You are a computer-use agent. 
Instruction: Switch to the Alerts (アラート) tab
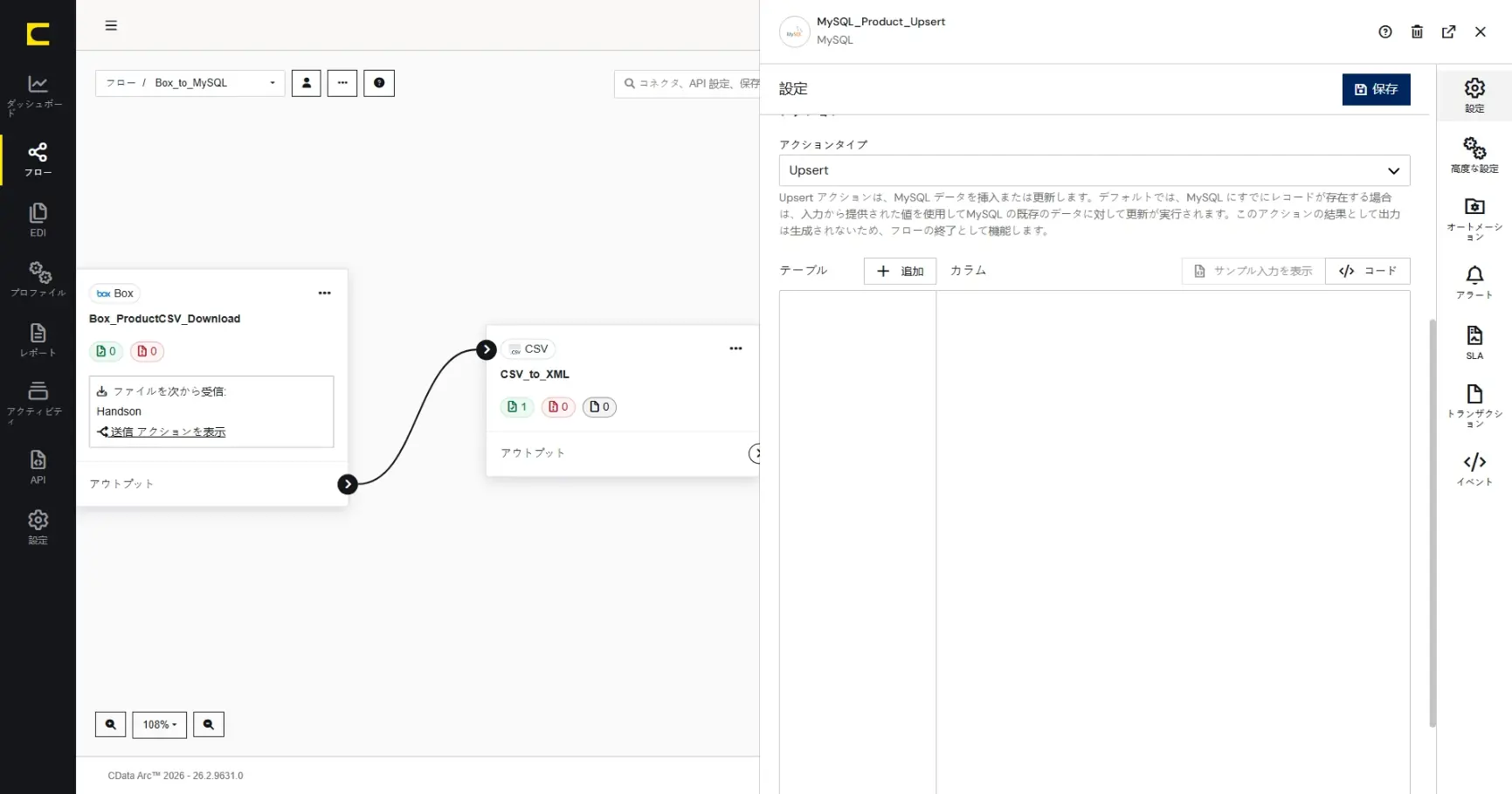1474,282
